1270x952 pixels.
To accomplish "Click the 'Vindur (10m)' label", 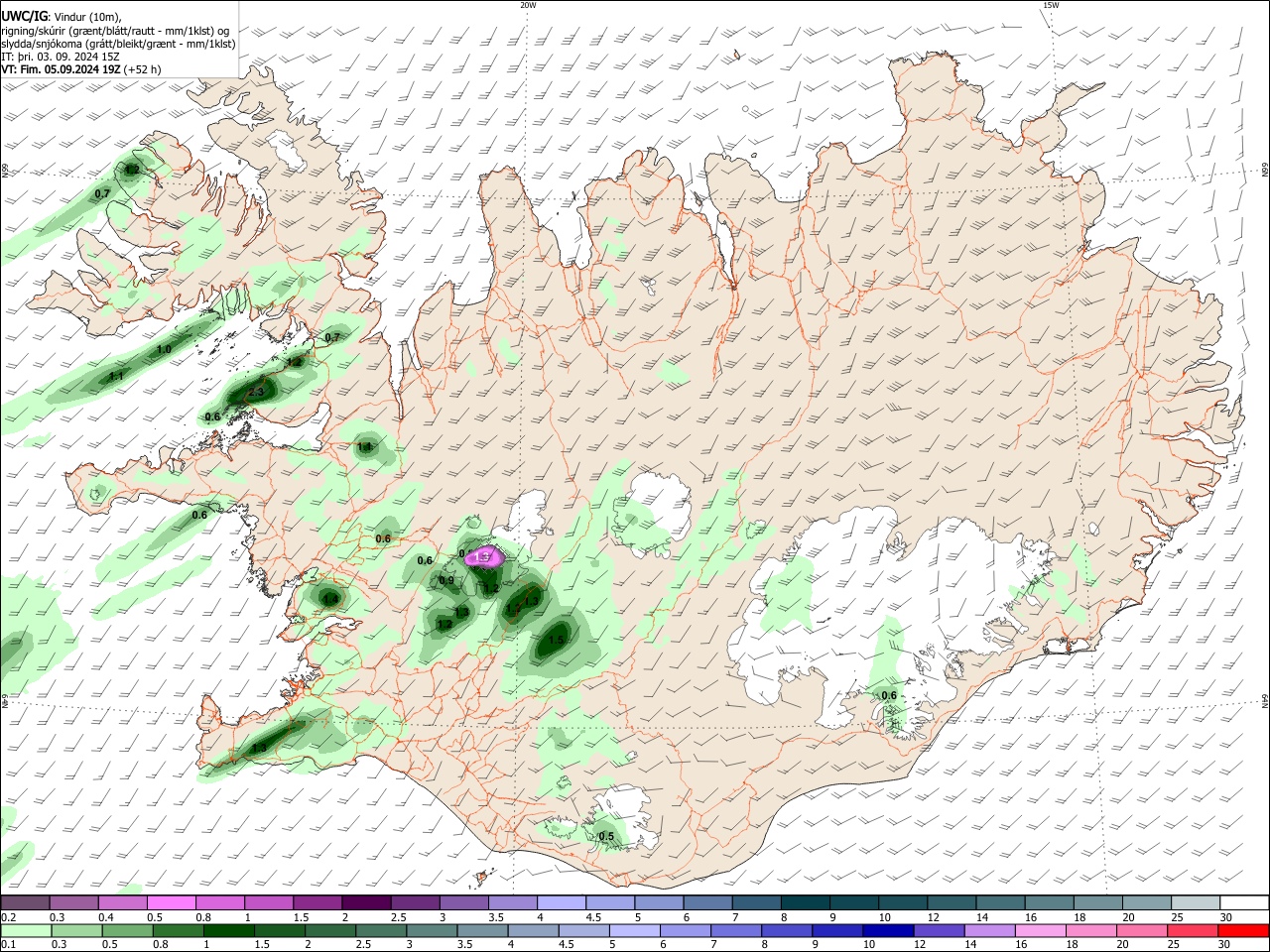I will [x=85, y=16].
